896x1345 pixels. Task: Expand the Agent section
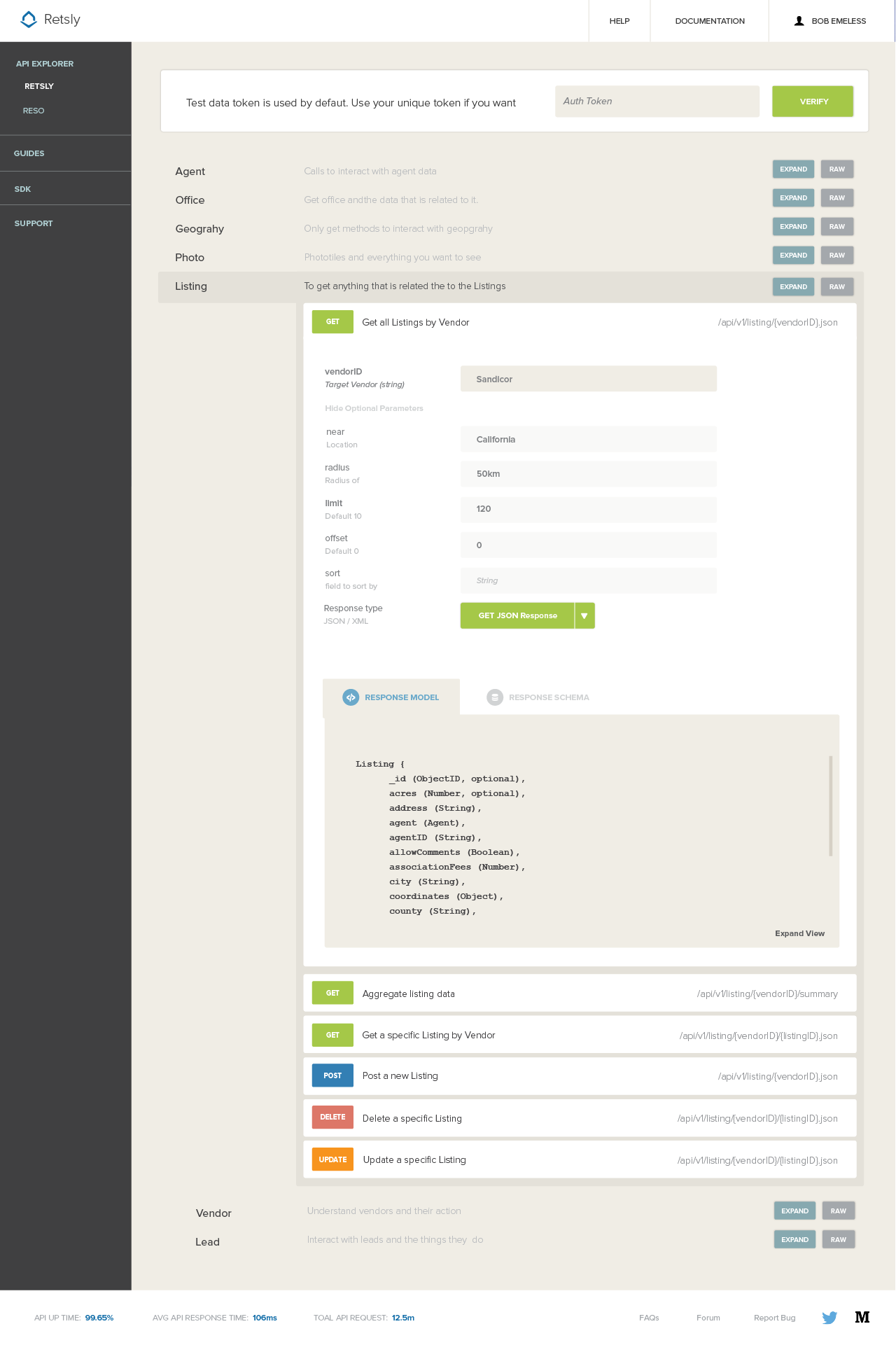[793, 169]
